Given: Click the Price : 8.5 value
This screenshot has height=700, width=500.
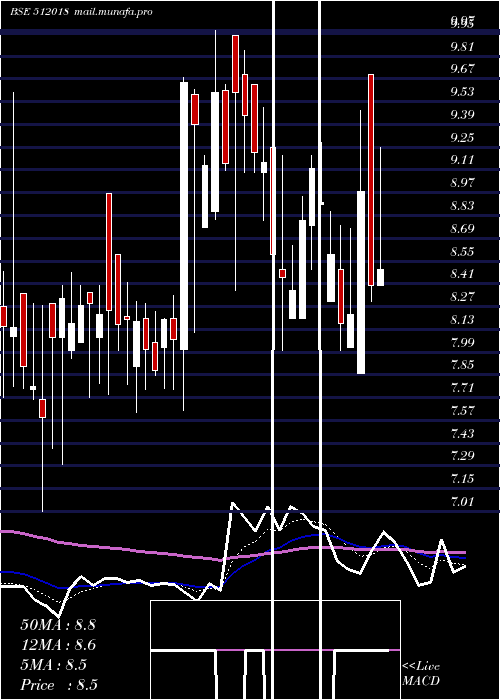Looking at the screenshot, I should [59, 685].
